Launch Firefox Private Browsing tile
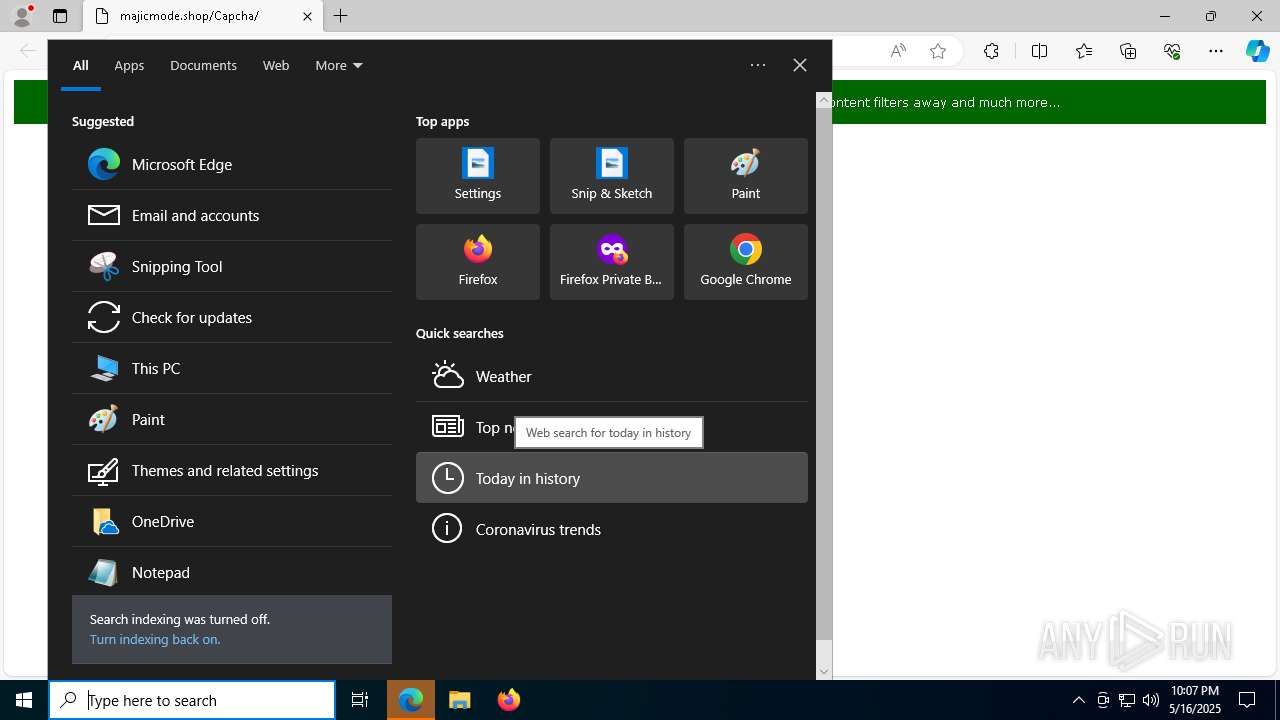The image size is (1280, 720). tap(612, 262)
